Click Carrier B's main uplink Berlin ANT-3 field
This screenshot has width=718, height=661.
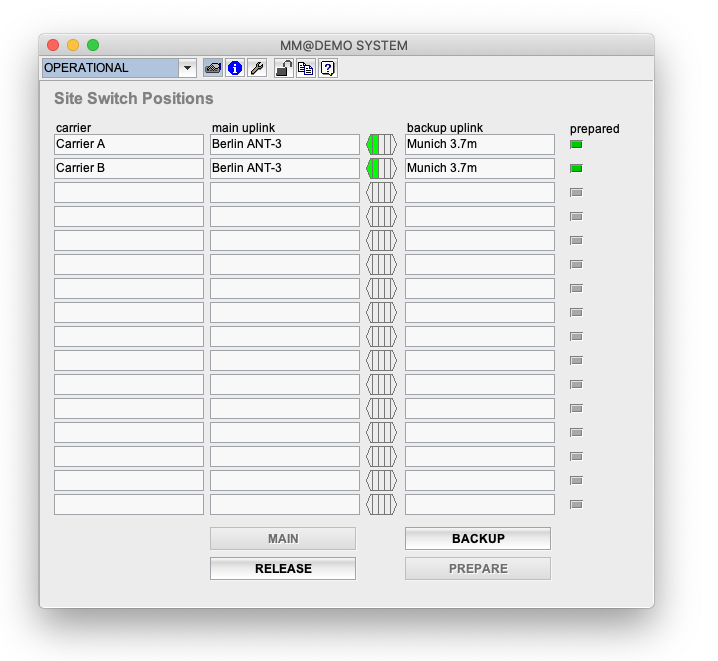pyautogui.click(x=284, y=168)
